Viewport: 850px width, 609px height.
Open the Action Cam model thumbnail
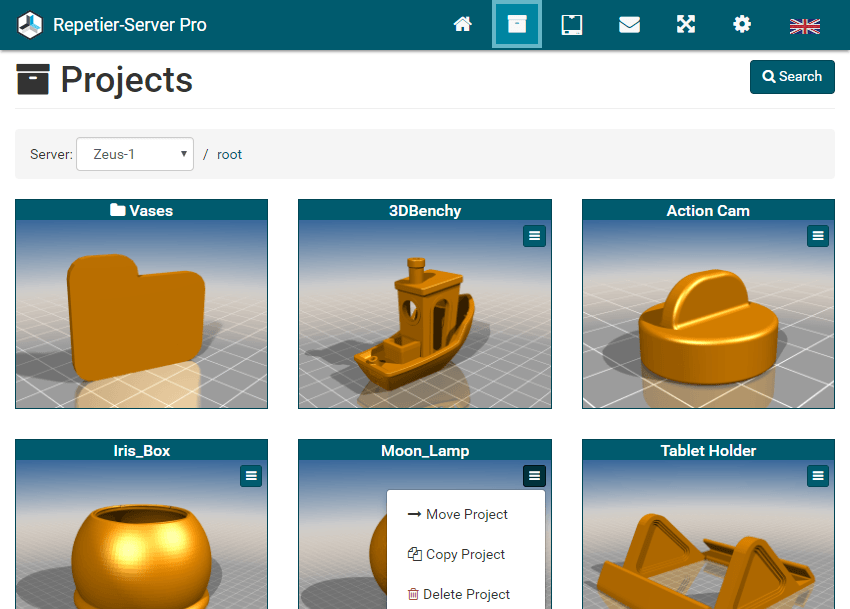pyautogui.click(x=709, y=314)
